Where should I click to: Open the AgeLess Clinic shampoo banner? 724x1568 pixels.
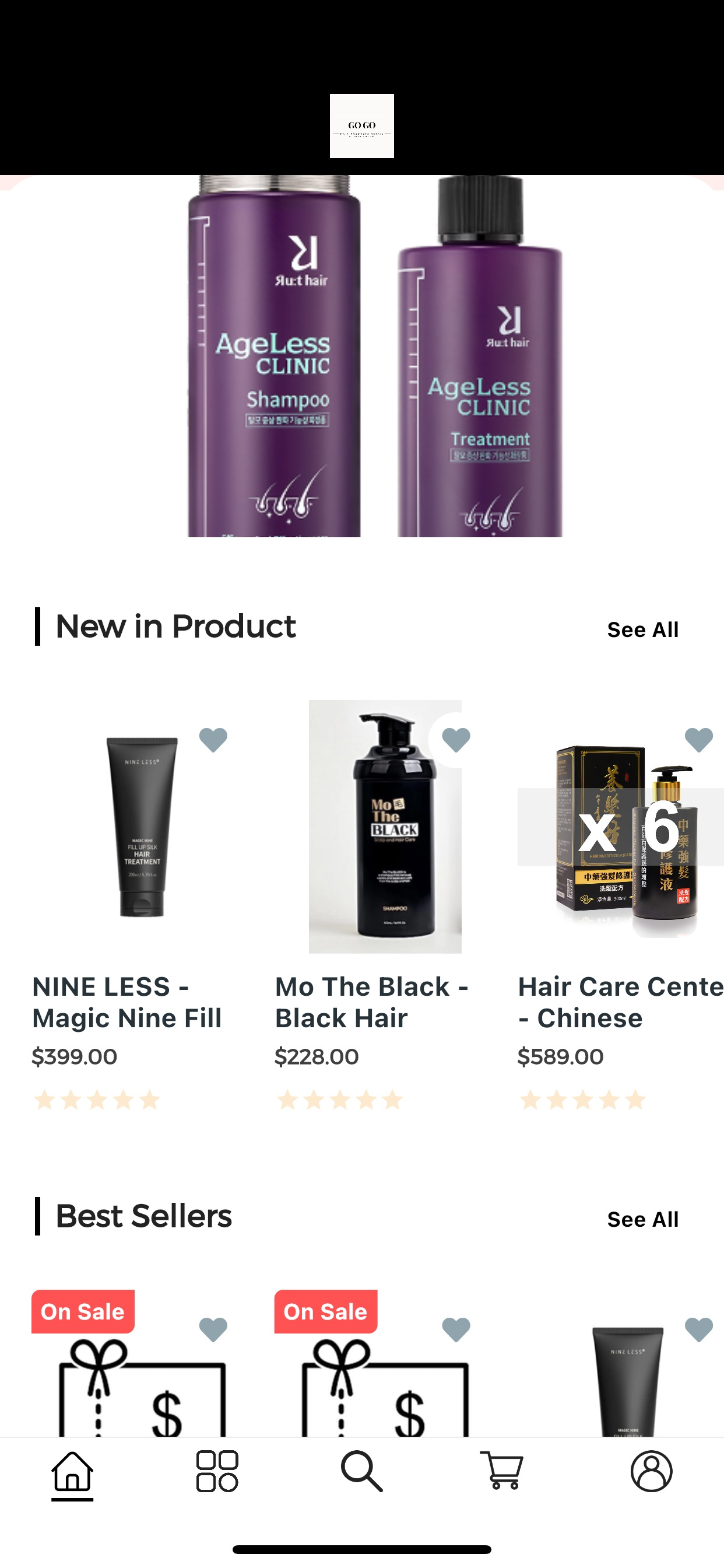362,356
